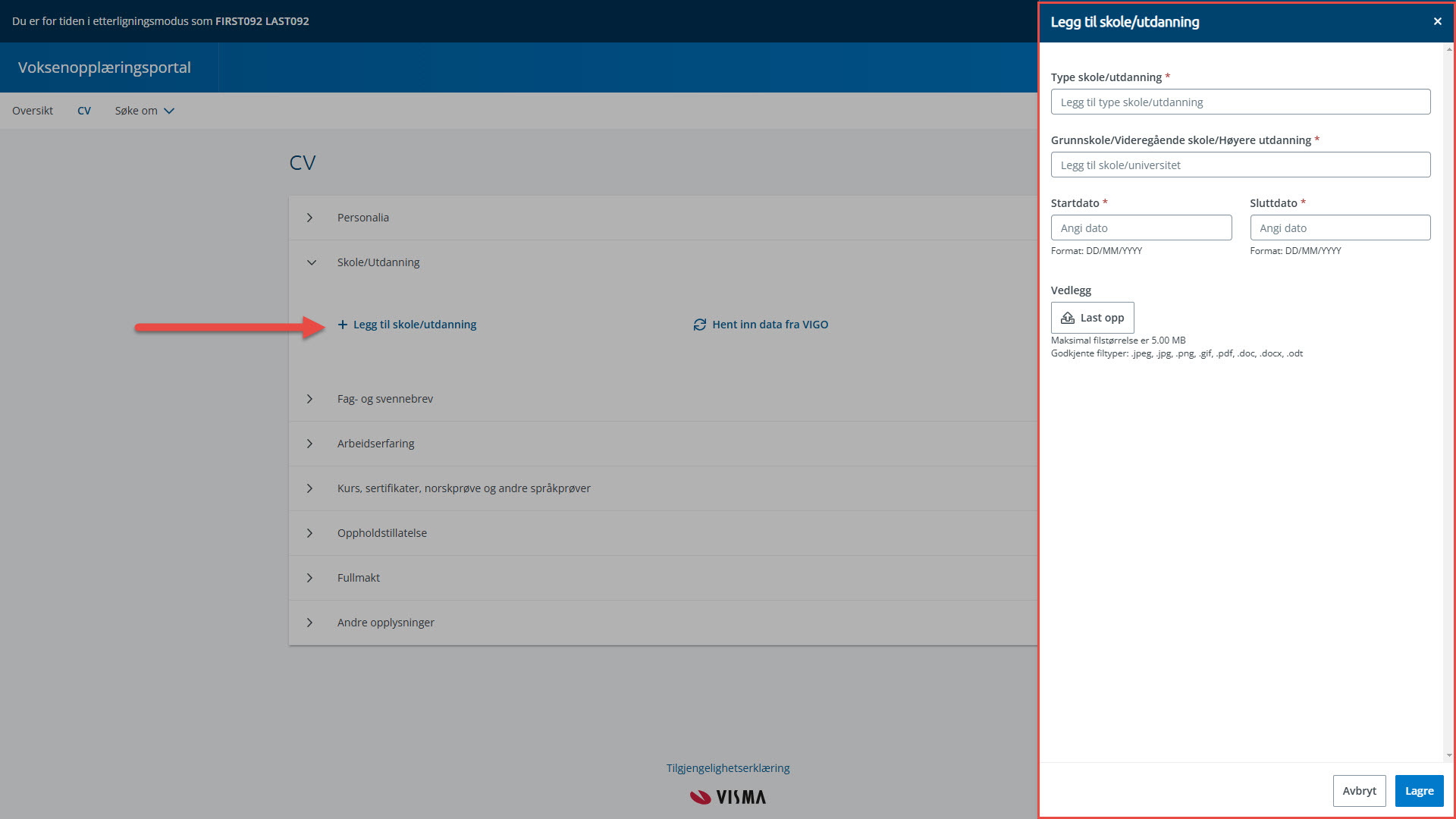This screenshot has height=819, width=1456.
Task: Go to the Oversikt menu item
Action: point(33,111)
